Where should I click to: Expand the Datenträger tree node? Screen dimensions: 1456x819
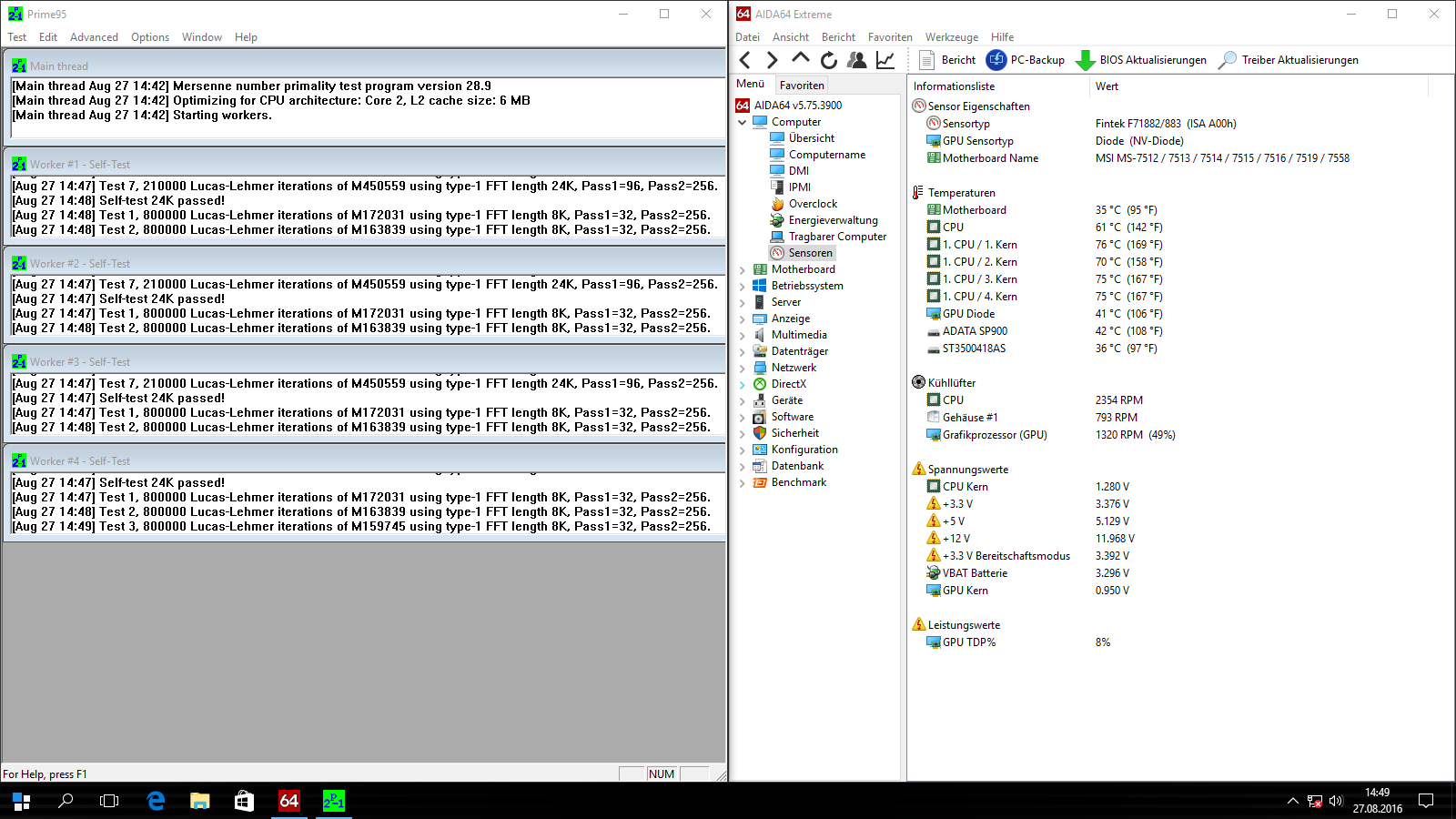743,351
